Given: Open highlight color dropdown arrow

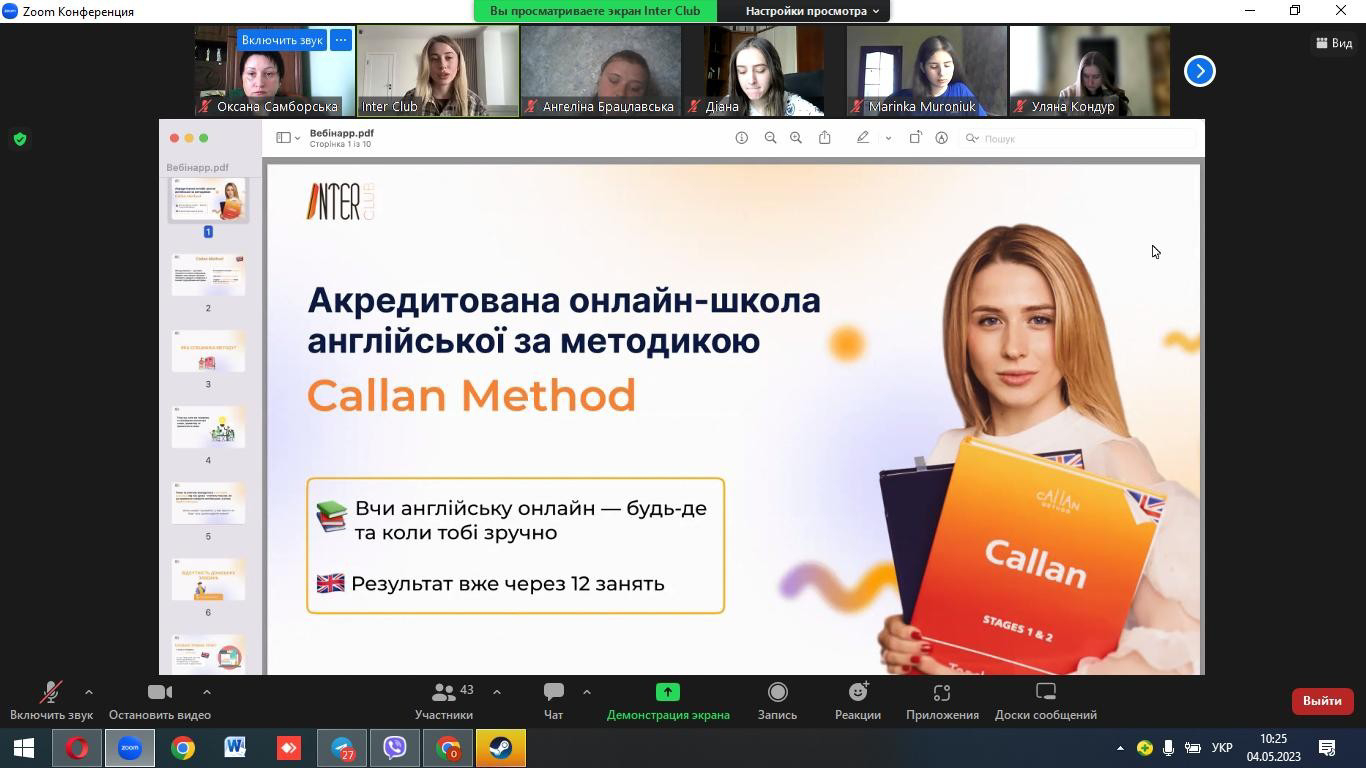Looking at the screenshot, I should pyautogui.click(x=888, y=138).
